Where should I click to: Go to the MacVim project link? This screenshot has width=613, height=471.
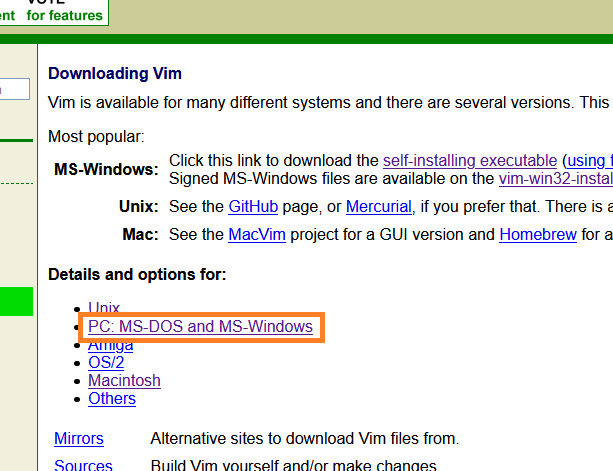(x=257, y=235)
